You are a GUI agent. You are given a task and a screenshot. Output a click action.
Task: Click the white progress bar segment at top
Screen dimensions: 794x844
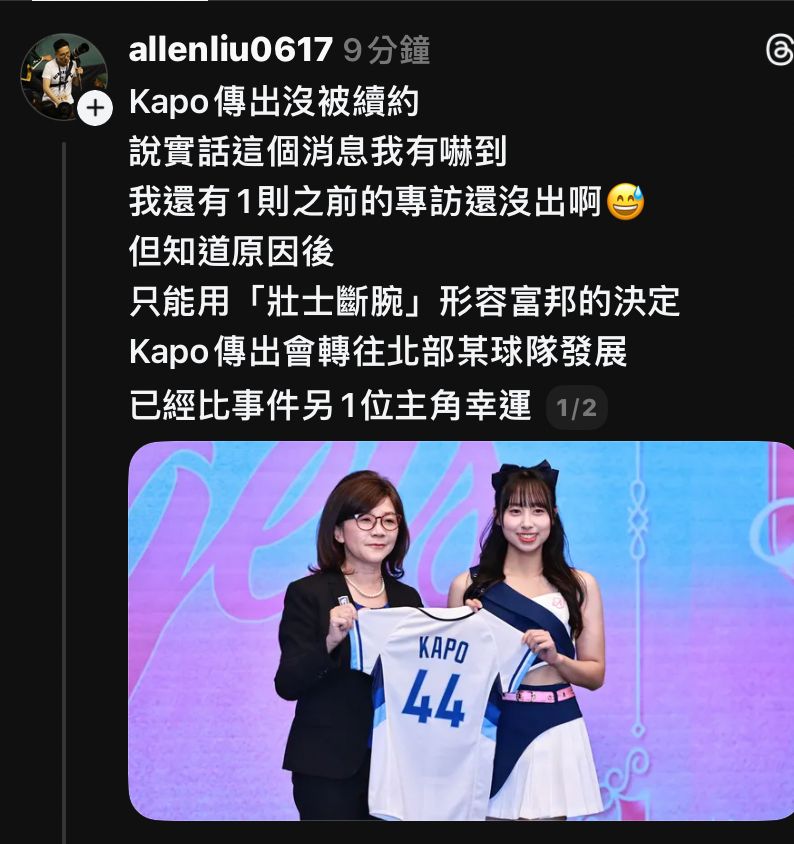point(120,1)
